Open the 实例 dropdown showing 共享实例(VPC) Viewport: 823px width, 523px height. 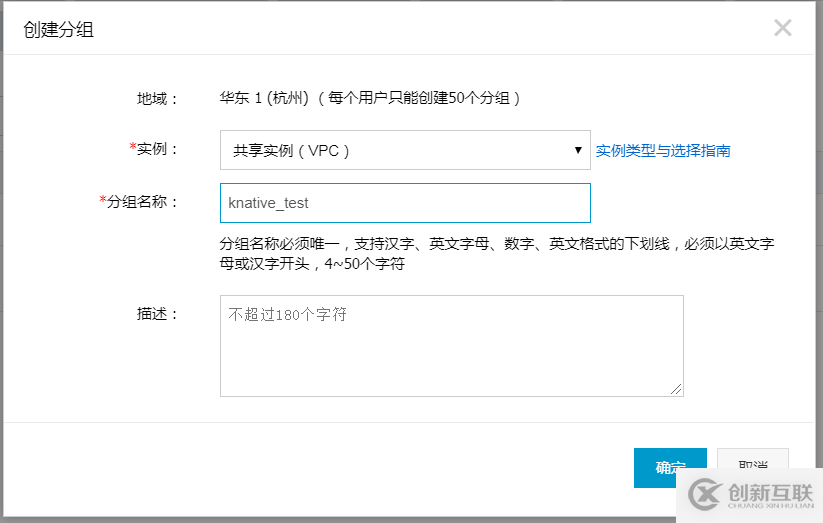coord(405,150)
